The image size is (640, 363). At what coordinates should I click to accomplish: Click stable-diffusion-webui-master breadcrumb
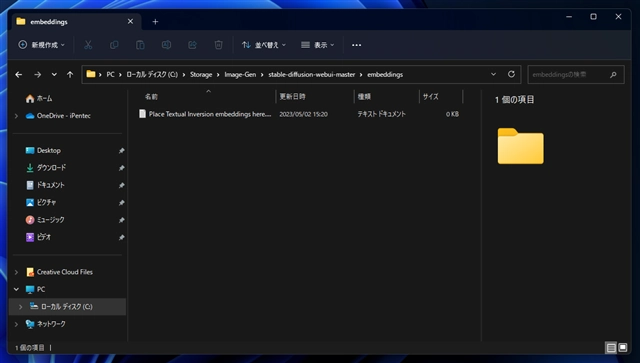[x=311, y=74]
